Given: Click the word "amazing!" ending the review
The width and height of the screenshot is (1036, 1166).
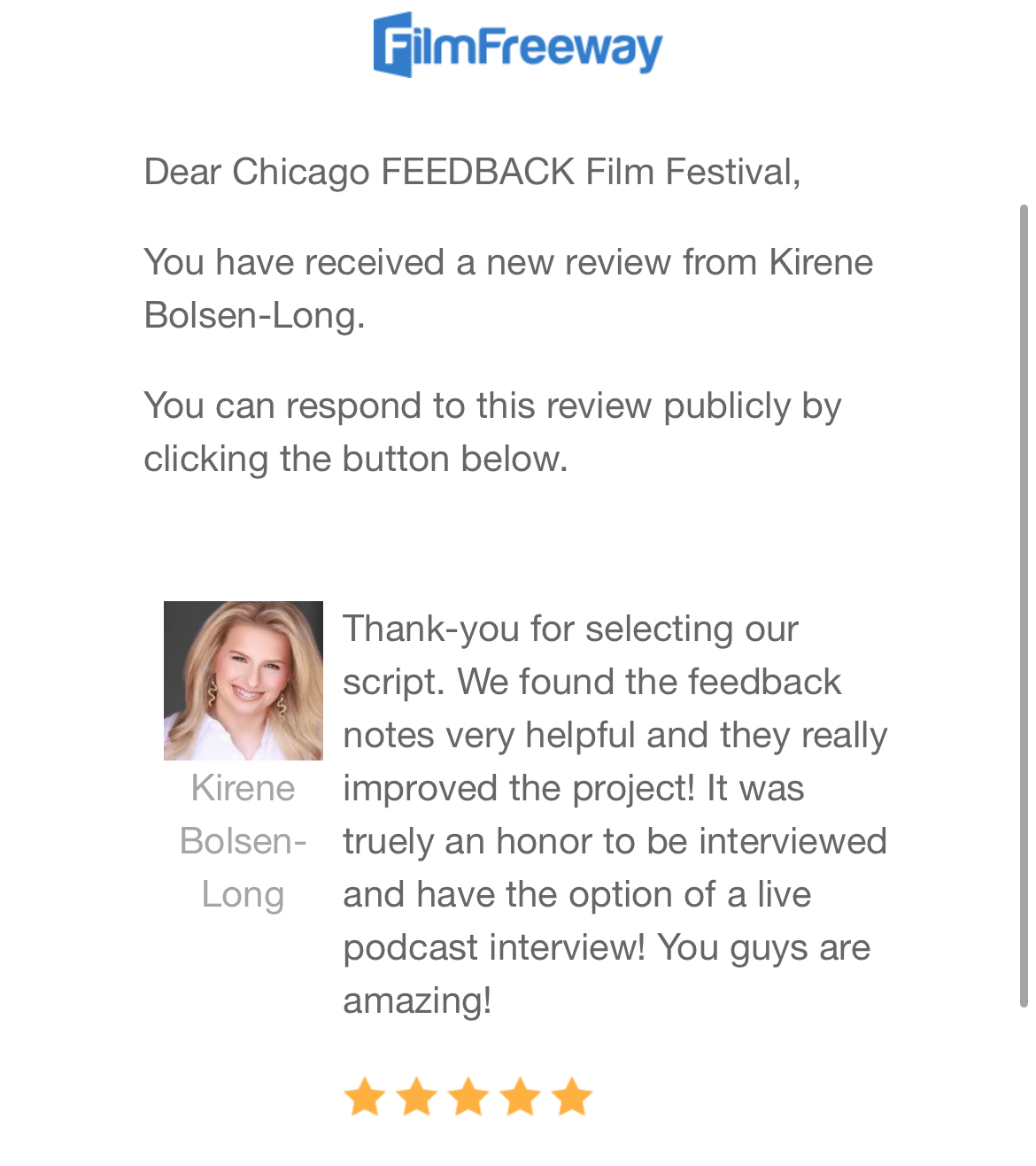Looking at the screenshot, I should [417, 1001].
